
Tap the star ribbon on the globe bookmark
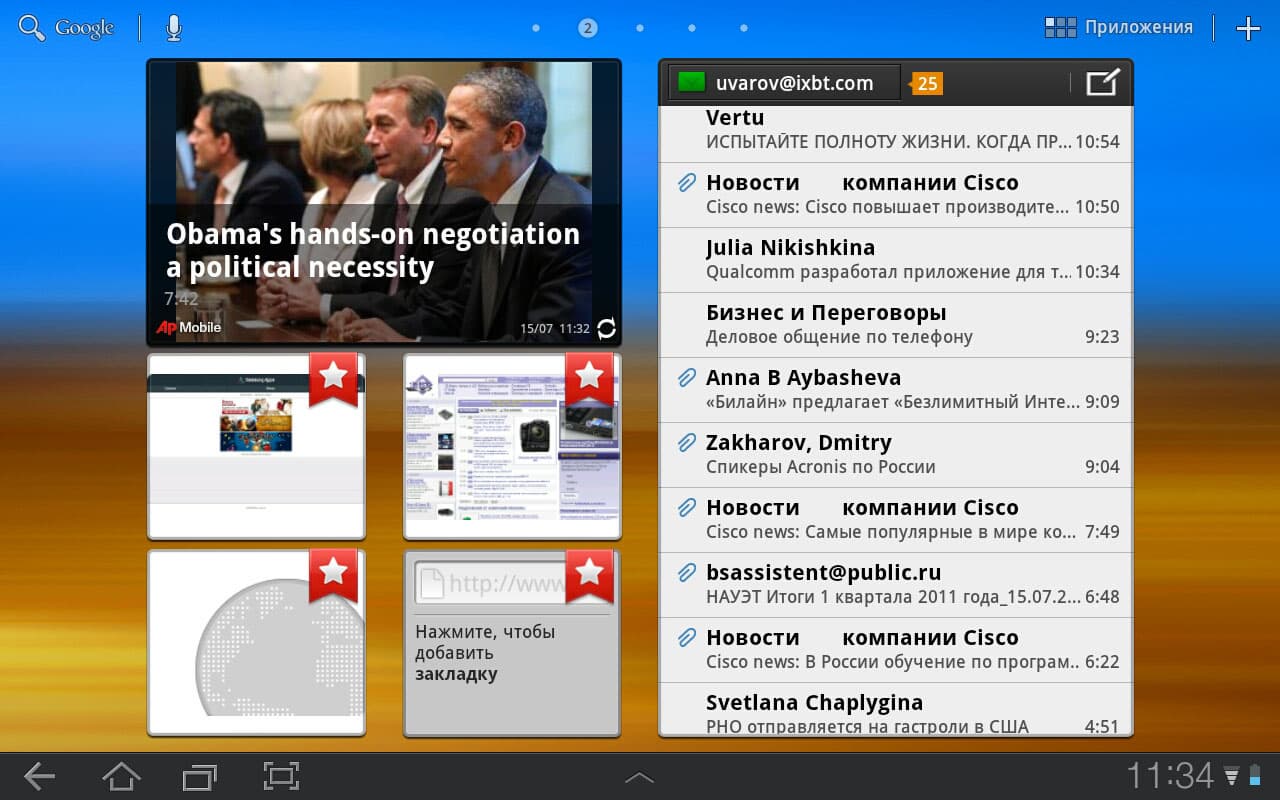point(333,575)
